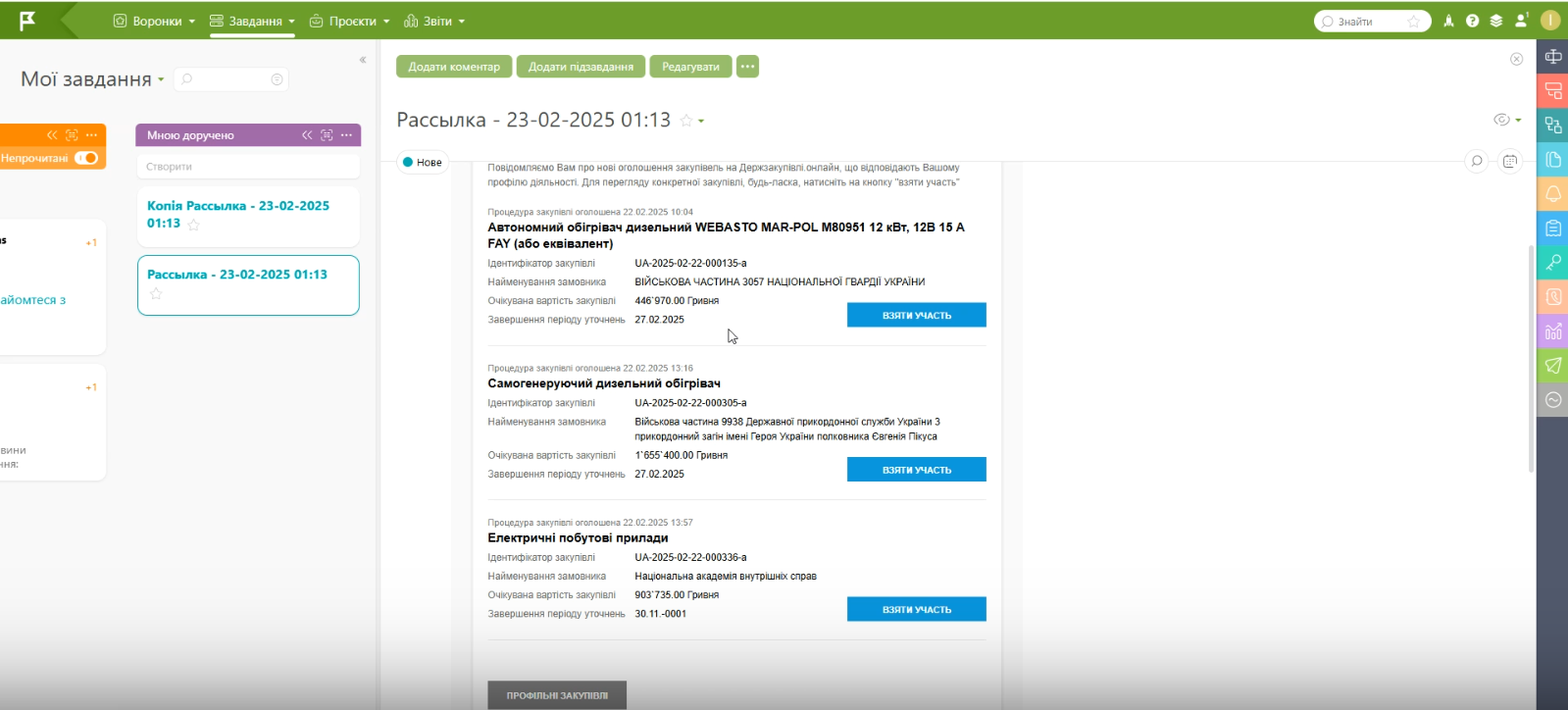Image resolution: width=1568 pixels, height=710 pixels.
Task: Collapse the Мною доручено column
Action: click(307, 135)
